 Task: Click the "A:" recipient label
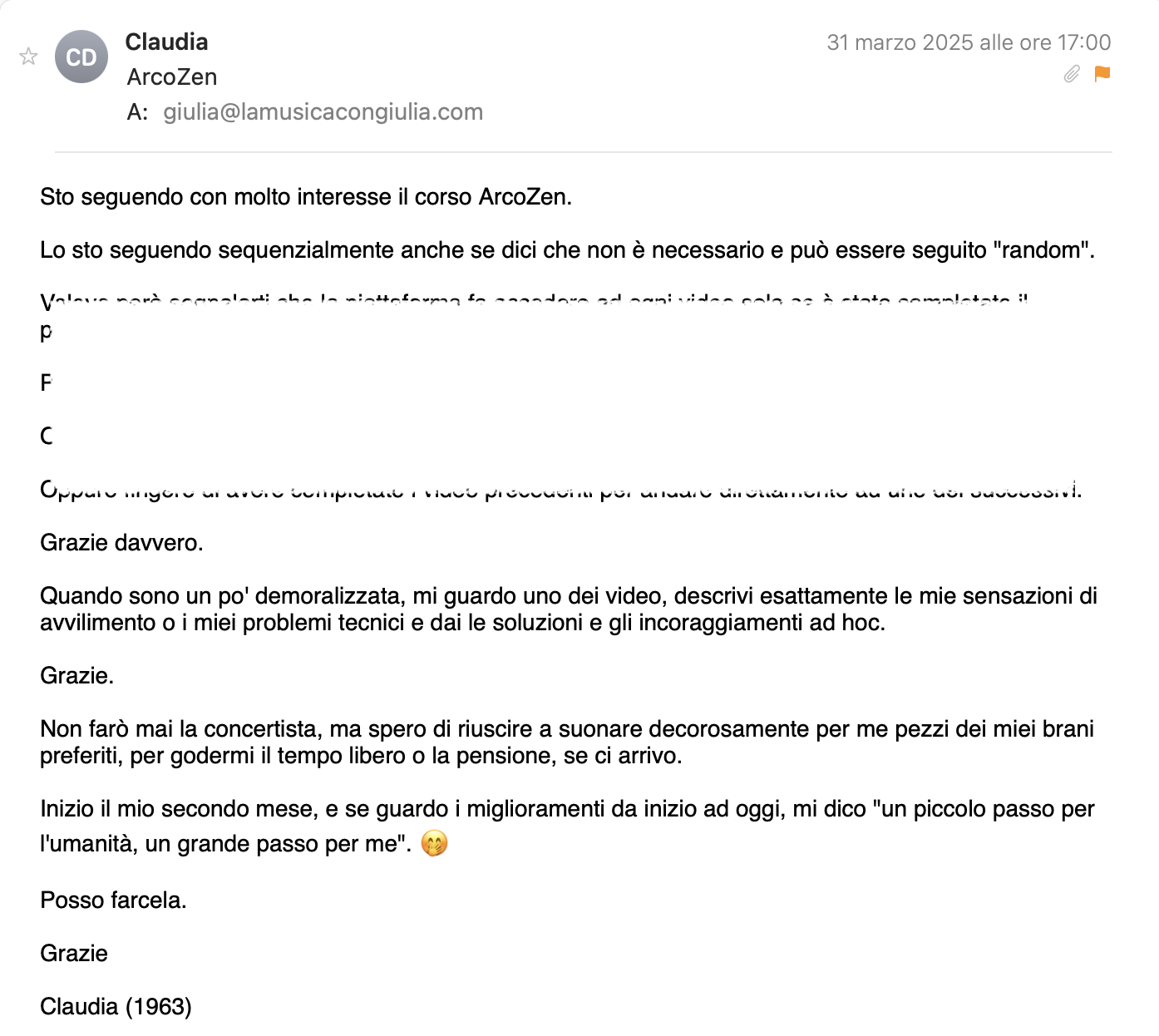[137, 111]
